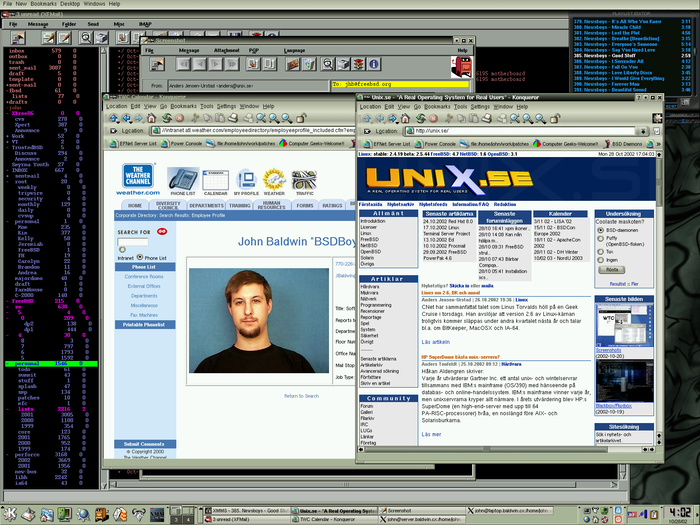Screen dimensions: 700x525
Task: Expand the bookmark toolbar overflow chevron in Unix.se window
Action: pyautogui.click(x=658, y=144)
